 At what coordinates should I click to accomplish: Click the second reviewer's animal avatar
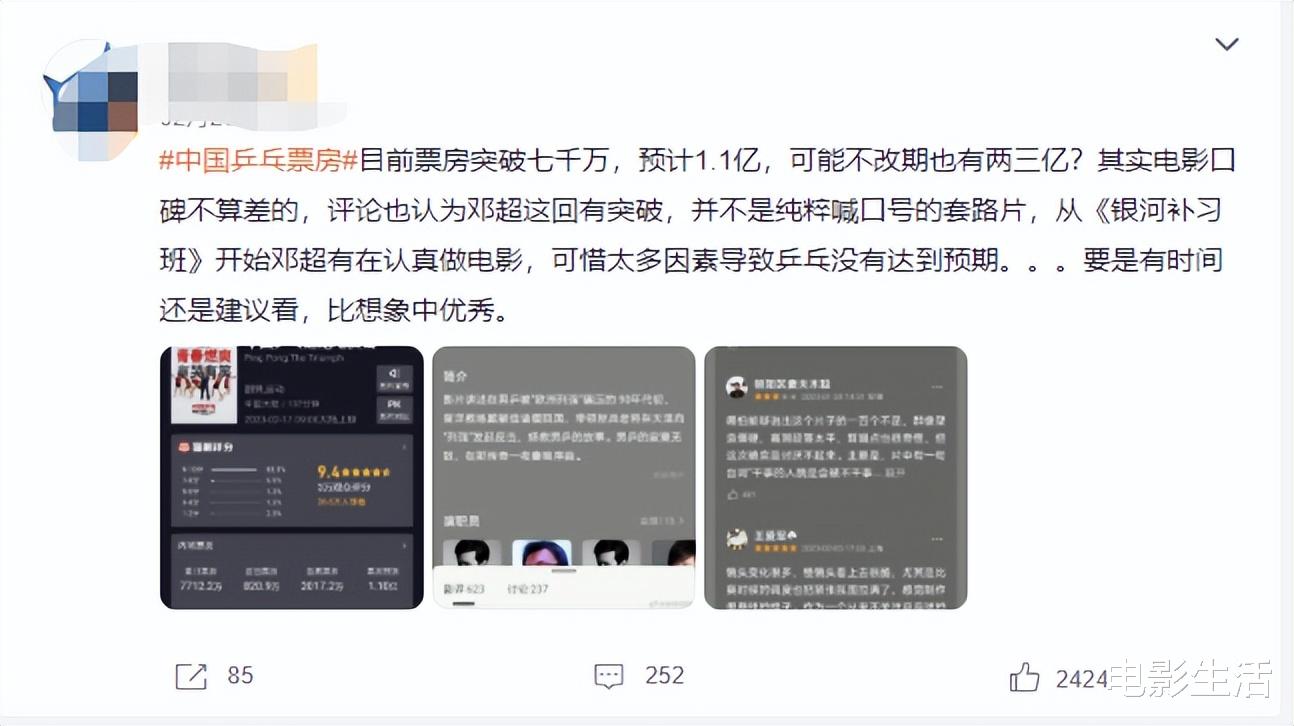pos(737,539)
